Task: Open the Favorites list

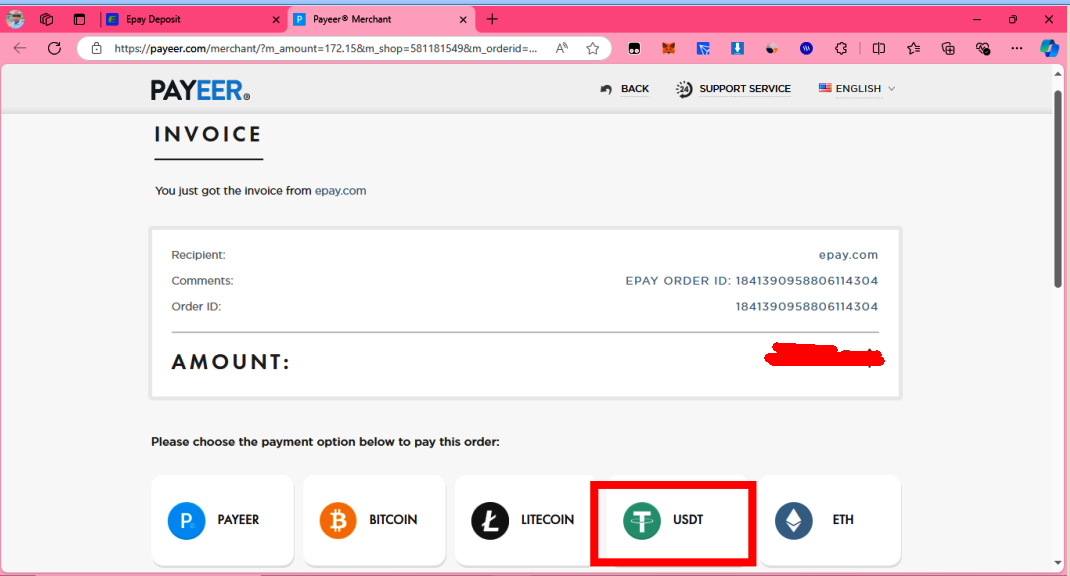Action: tap(914, 48)
